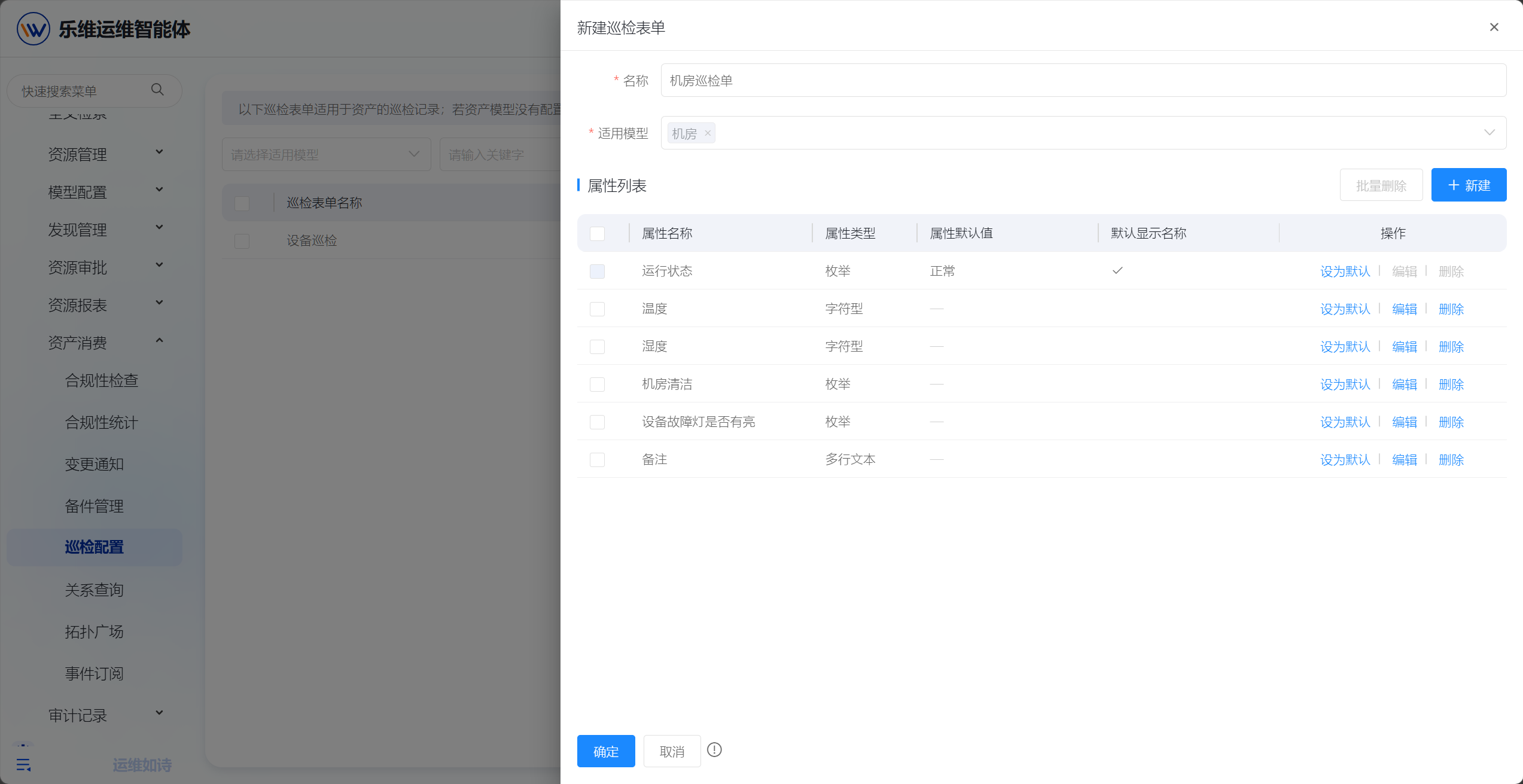The width and height of the screenshot is (1523, 784).
Task: Check the 温度 row checkbox
Action: click(597, 309)
